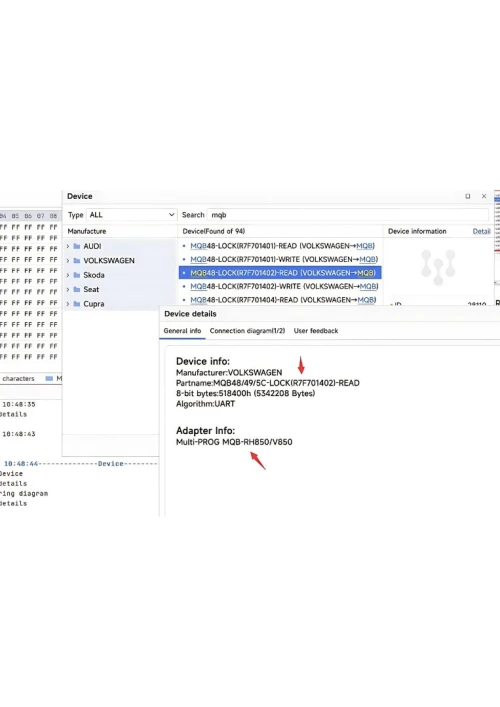This screenshot has width=500, height=707.
Task: Select the Skoda folder icon
Action: pyautogui.click(x=77, y=275)
